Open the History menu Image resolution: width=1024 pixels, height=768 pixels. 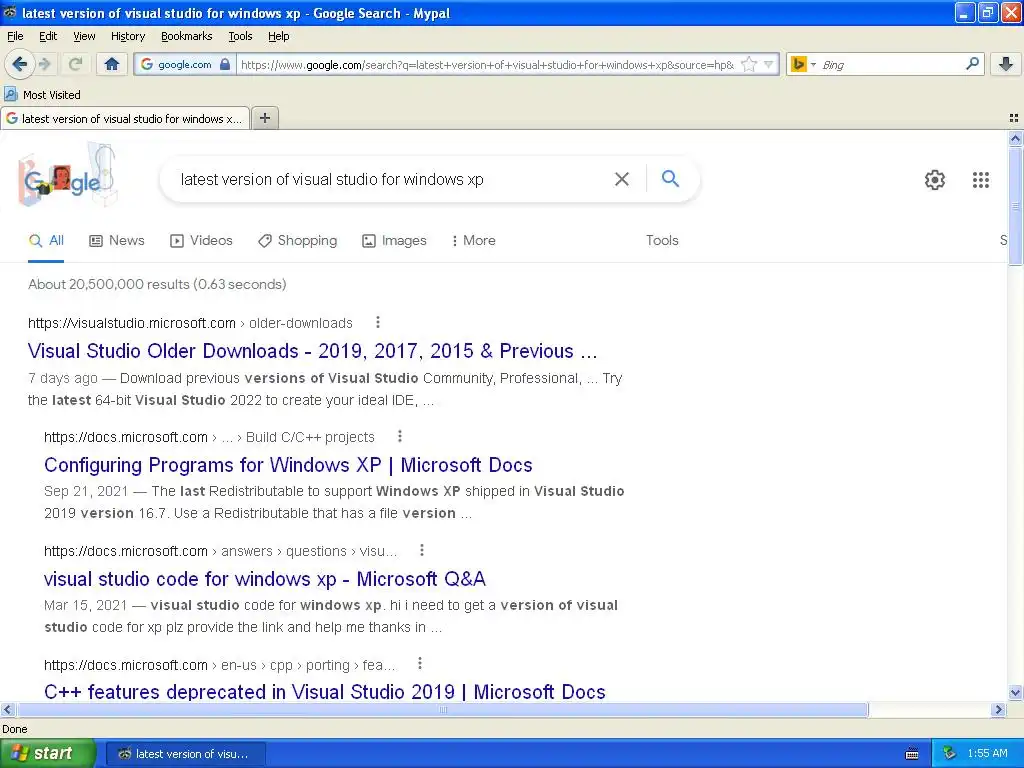pos(128,36)
